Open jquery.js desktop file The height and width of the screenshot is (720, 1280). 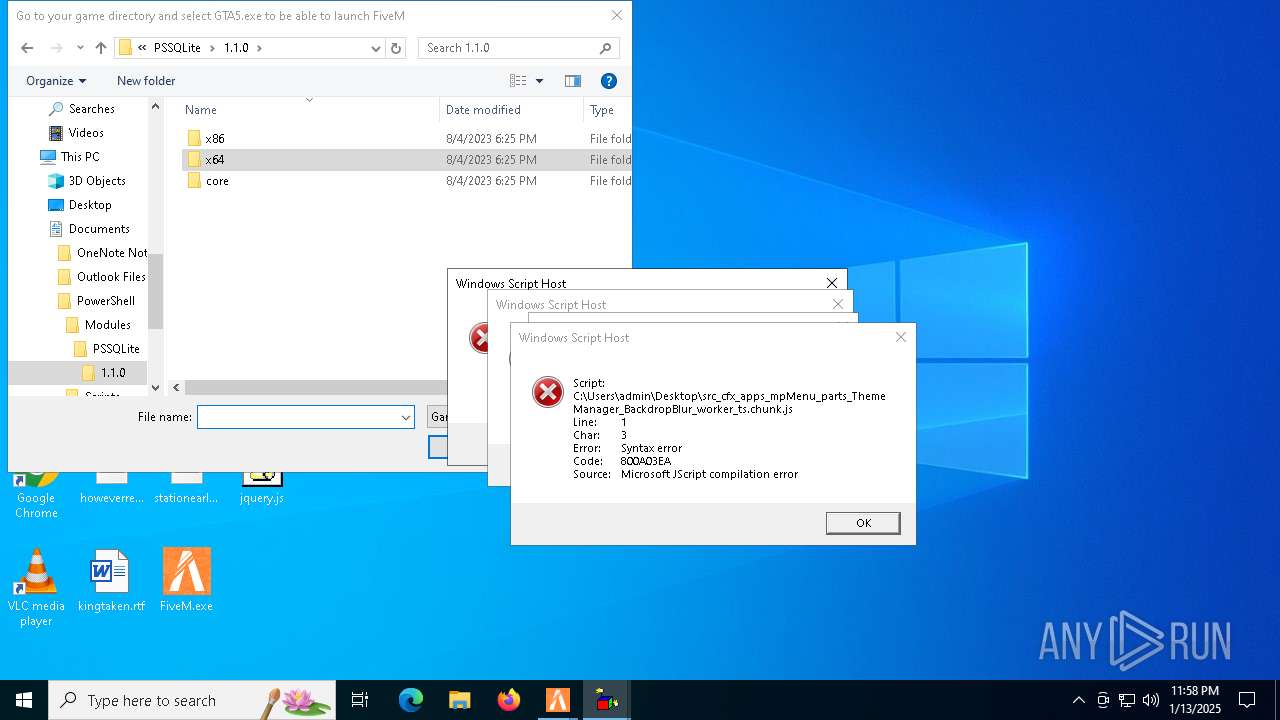click(262, 487)
